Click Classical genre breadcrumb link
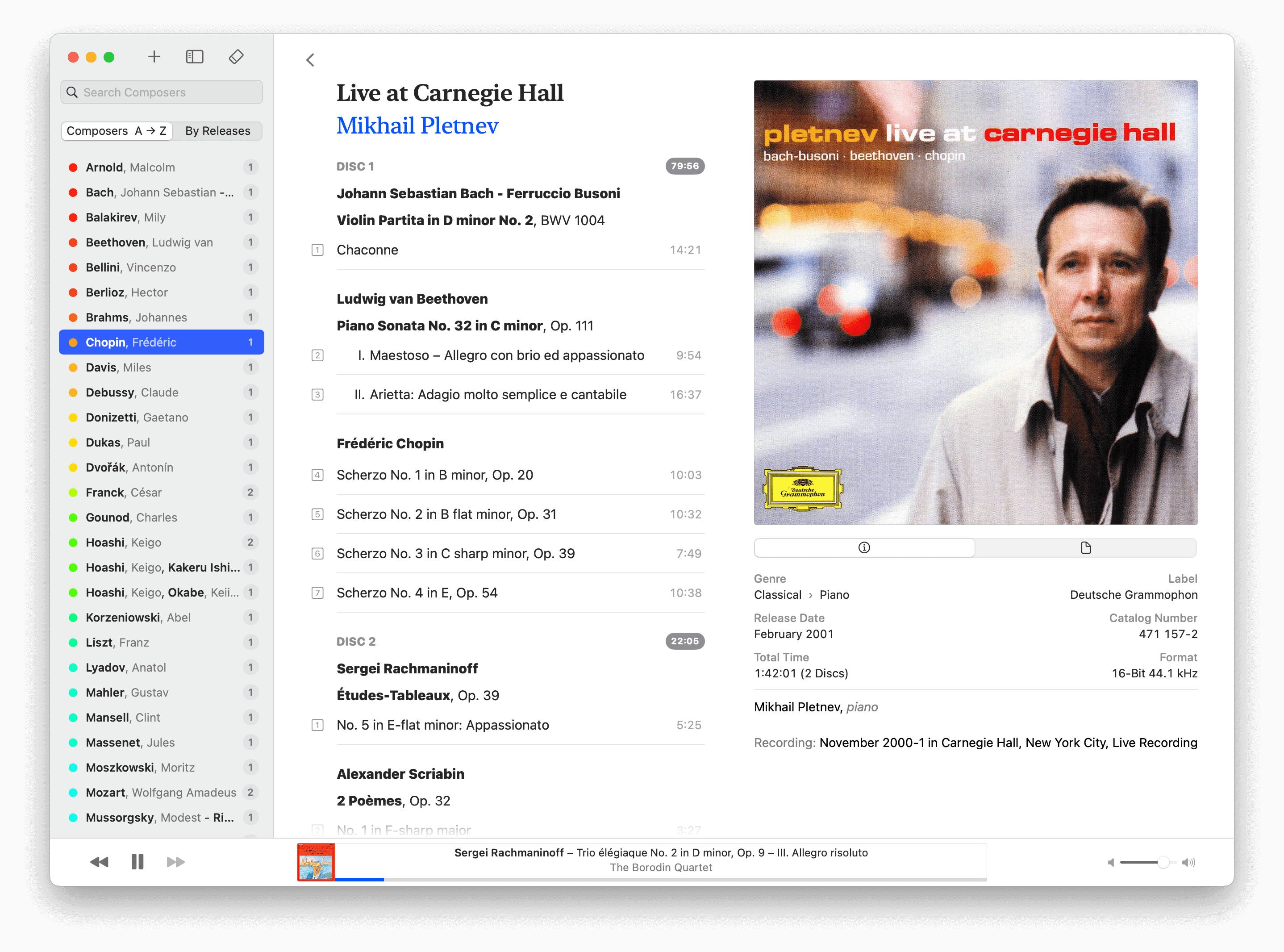Screen dimensions: 1284x952 point(778,595)
